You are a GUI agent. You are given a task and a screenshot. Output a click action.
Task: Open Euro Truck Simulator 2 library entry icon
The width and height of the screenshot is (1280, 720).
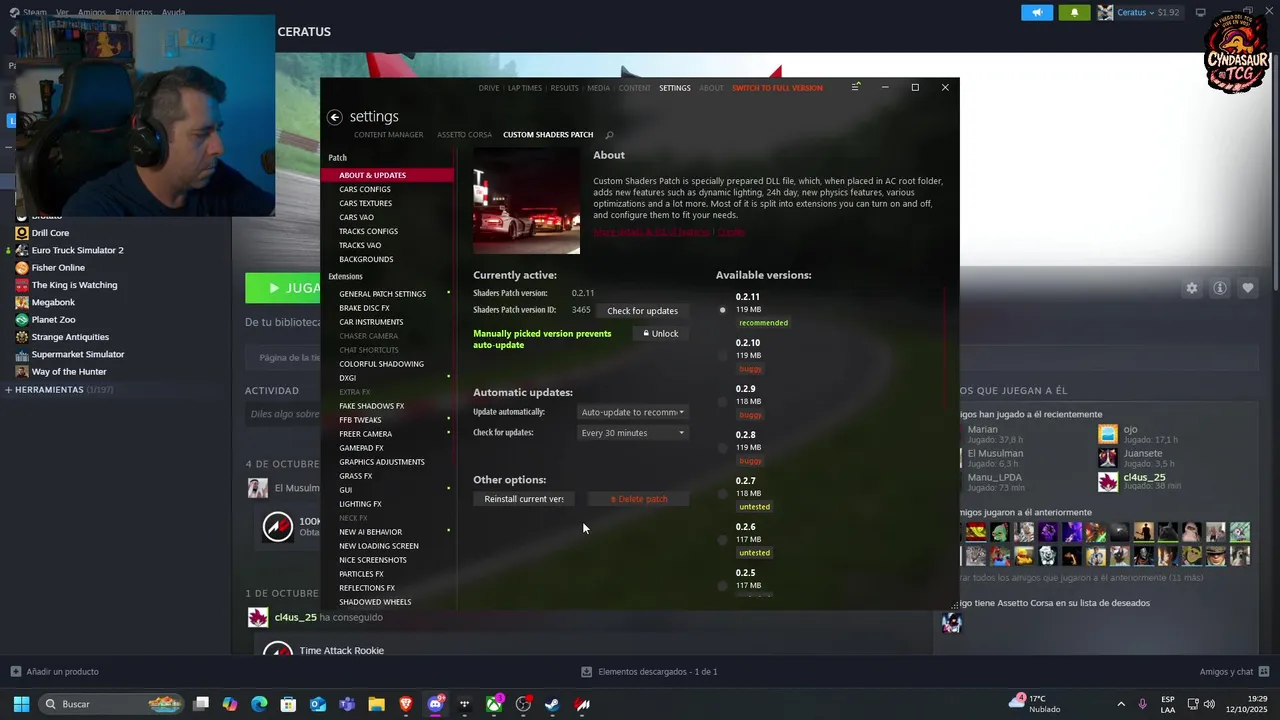click(x=22, y=250)
